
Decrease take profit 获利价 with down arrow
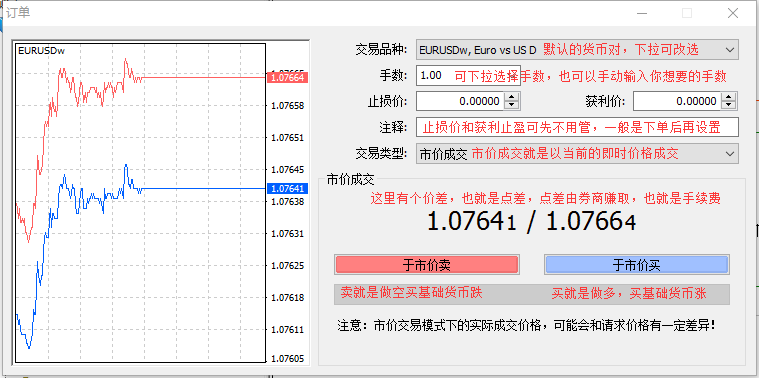(729, 105)
